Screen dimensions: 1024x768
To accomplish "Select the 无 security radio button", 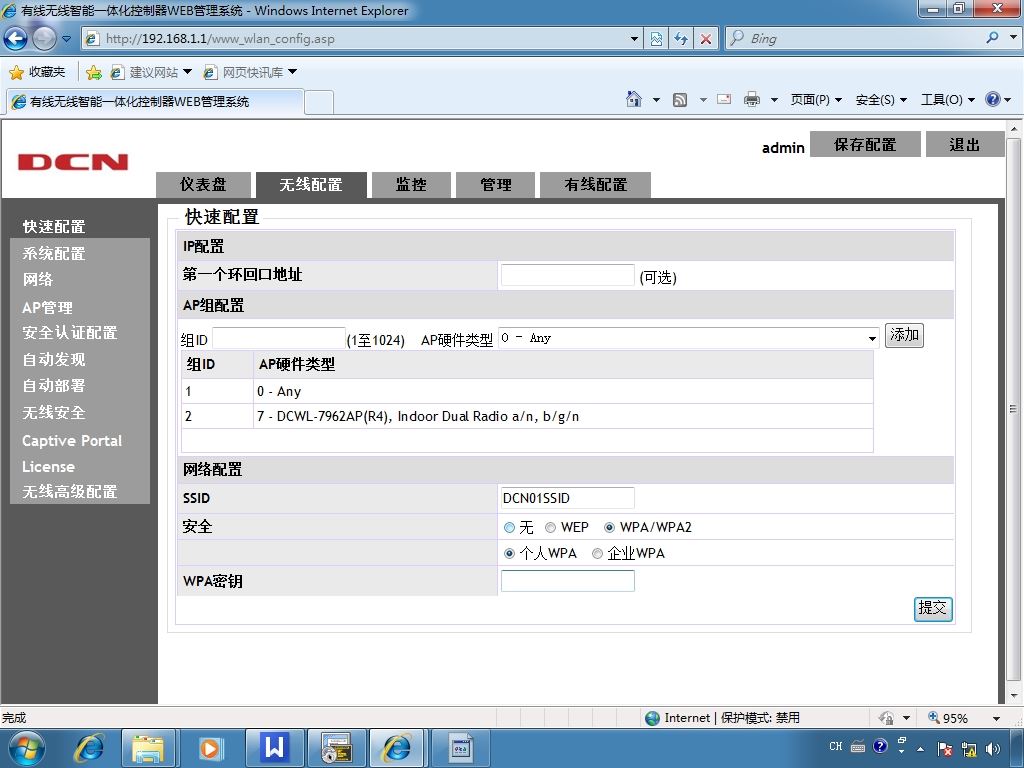I will click(x=509, y=527).
